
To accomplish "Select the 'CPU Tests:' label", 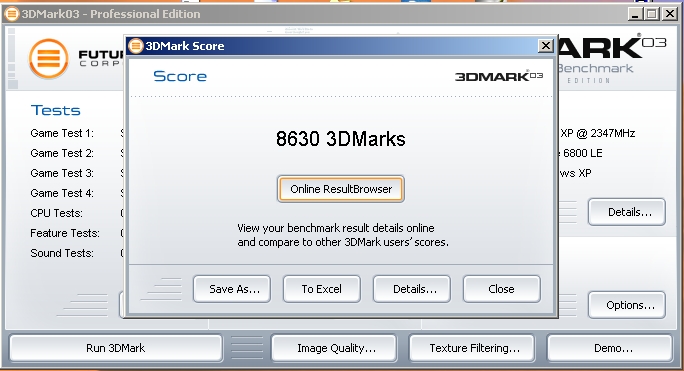I will pos(56,213).
